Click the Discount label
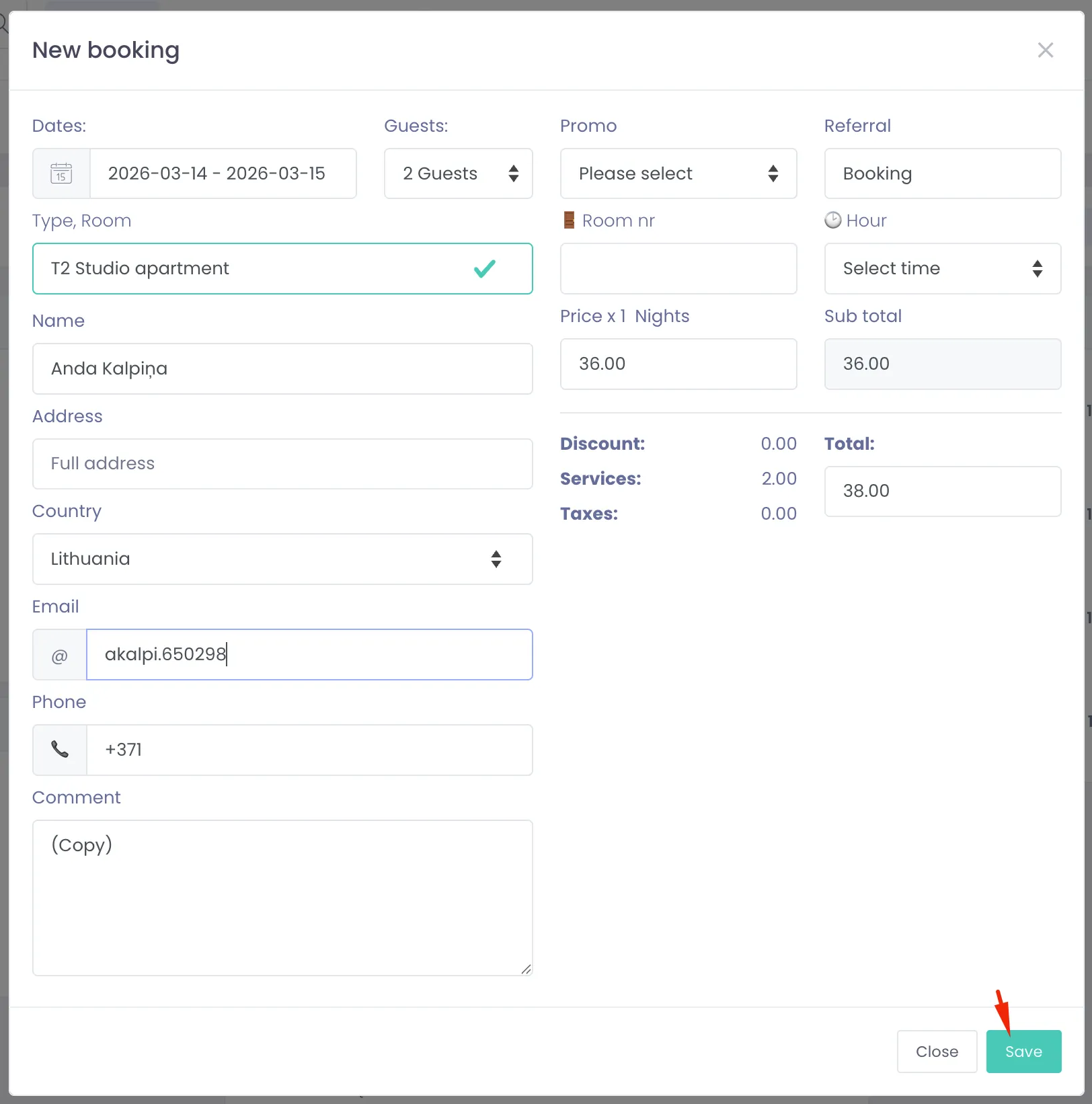Viewport: 1092px width, 1104px height. 602,444
